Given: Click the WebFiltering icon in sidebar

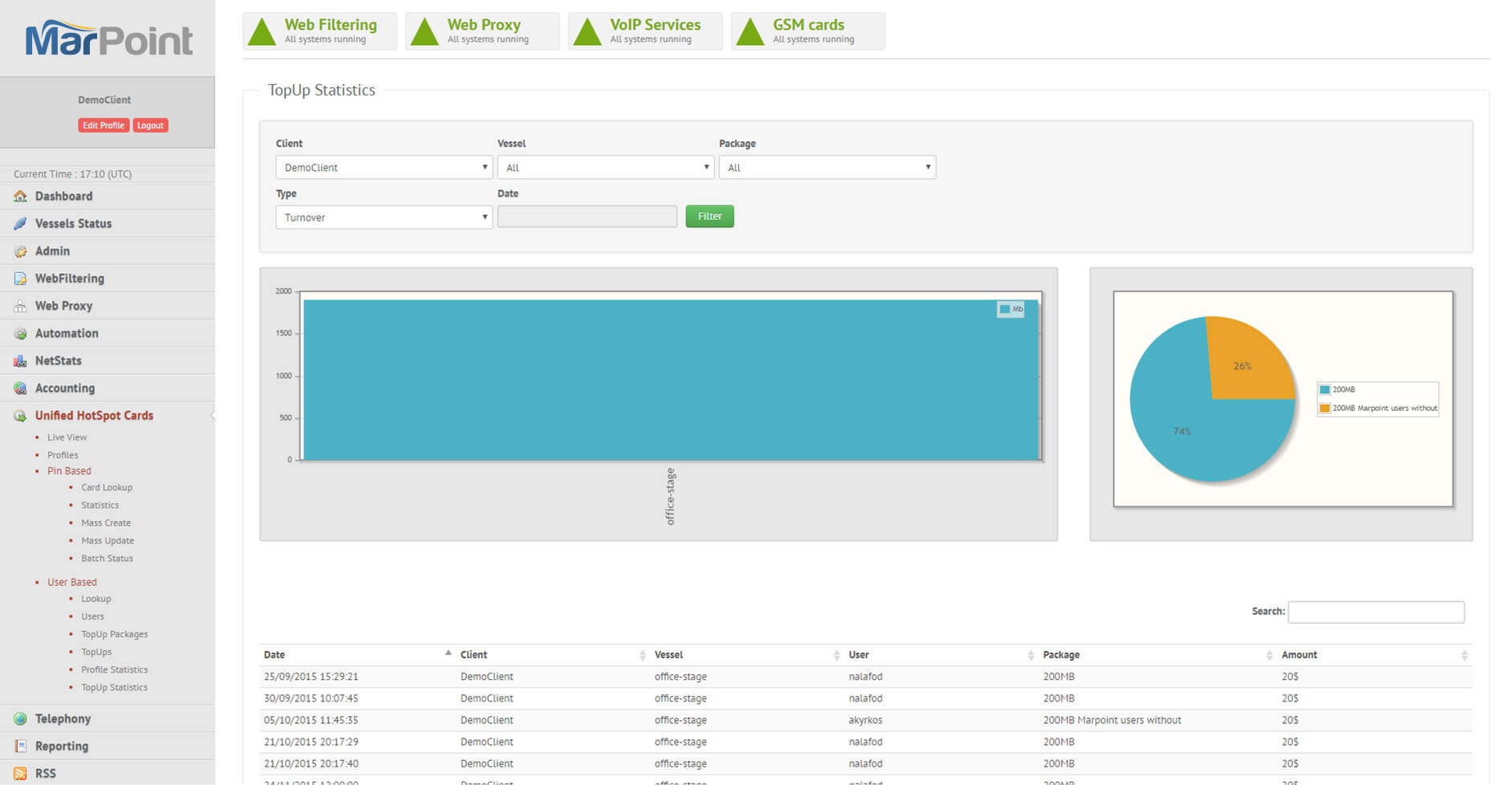Looking at the screenshot, I should click(x=20, y=279).
